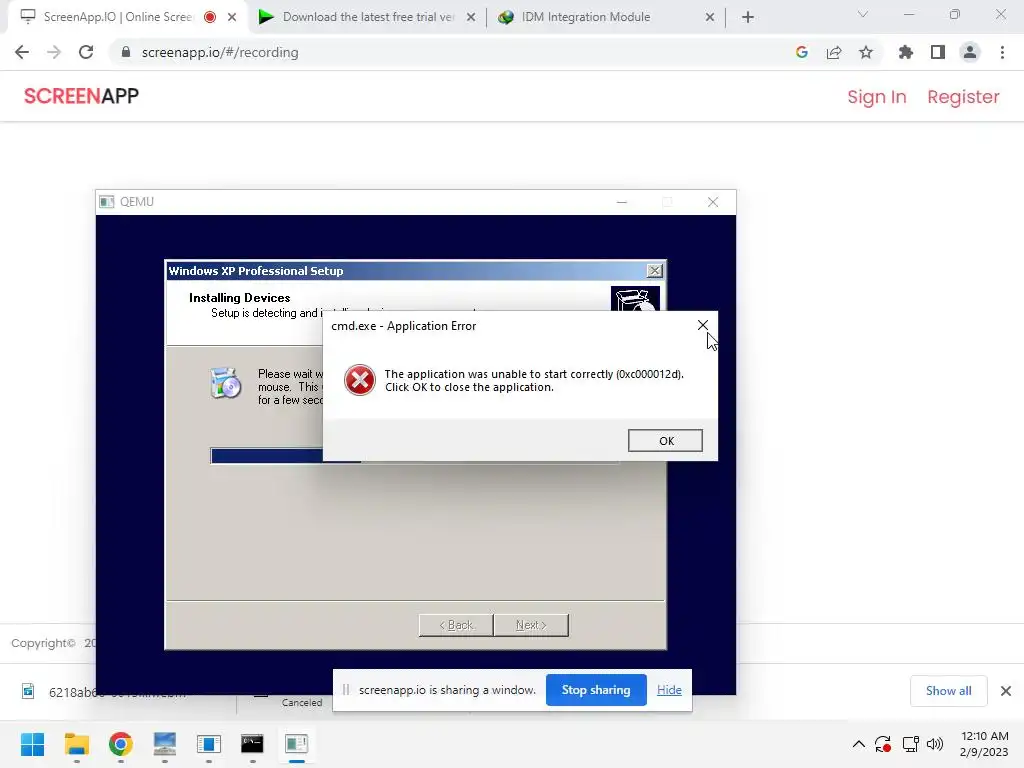Close the Windows XP Professional Setup window
Image resolution: width=1024 pixels, height=768 pixels.
pos(654,270)
